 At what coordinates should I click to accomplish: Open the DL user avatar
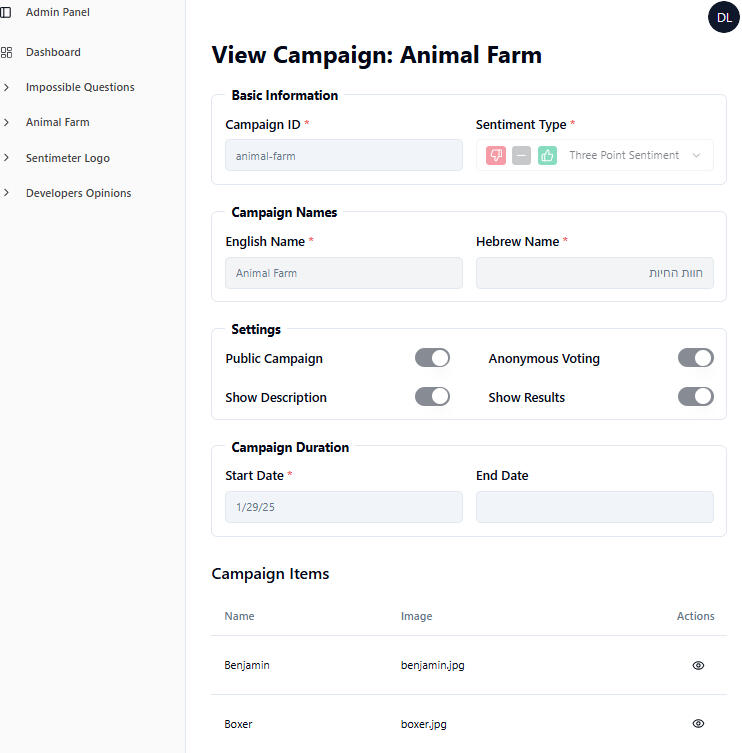pos(724,17)
